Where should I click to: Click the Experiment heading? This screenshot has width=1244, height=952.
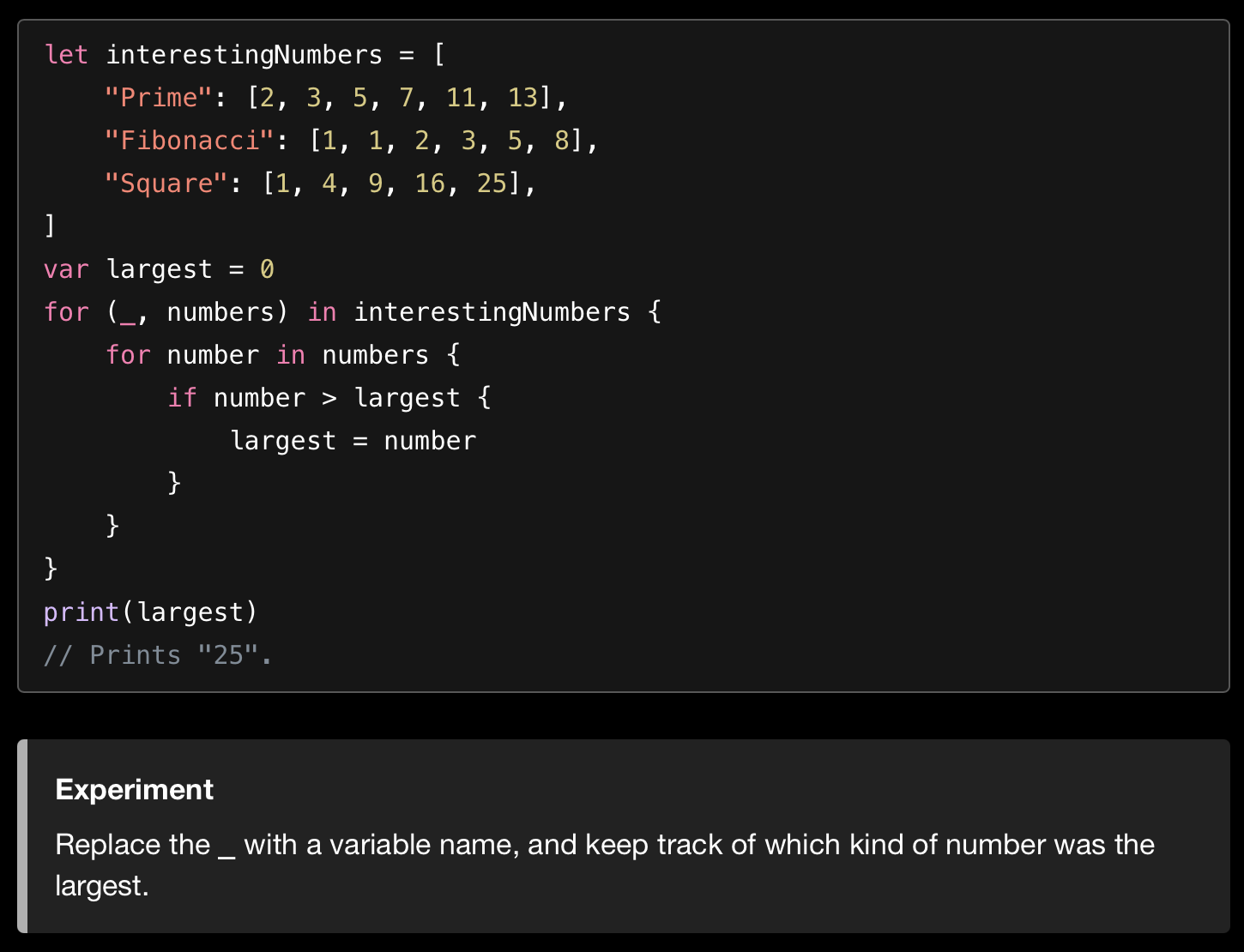pyautogui.click(x=135, y=789)
